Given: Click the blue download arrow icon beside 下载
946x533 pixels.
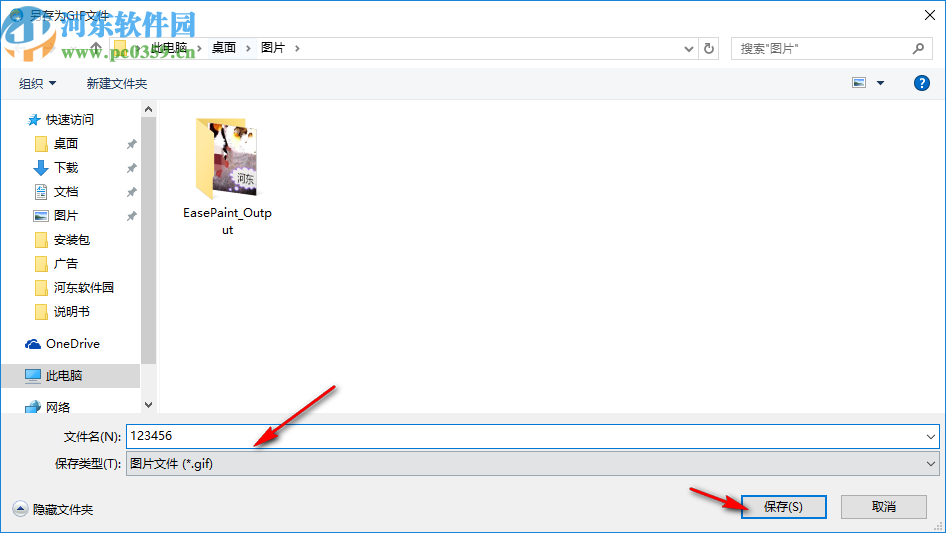Looking at the screenshot, I should click(x=40, y=168).
